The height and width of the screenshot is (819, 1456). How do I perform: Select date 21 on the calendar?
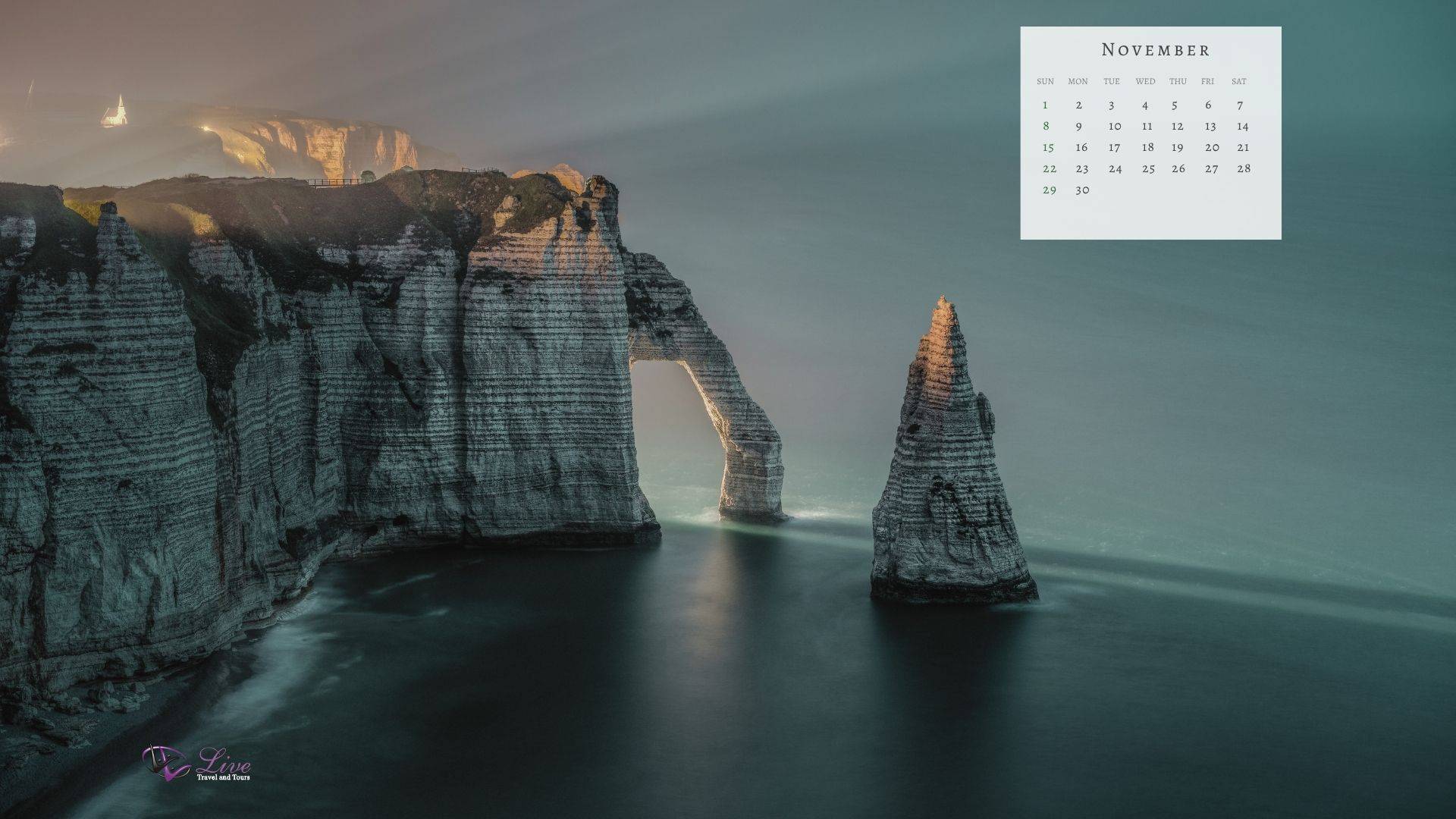tap(1243, 147)
